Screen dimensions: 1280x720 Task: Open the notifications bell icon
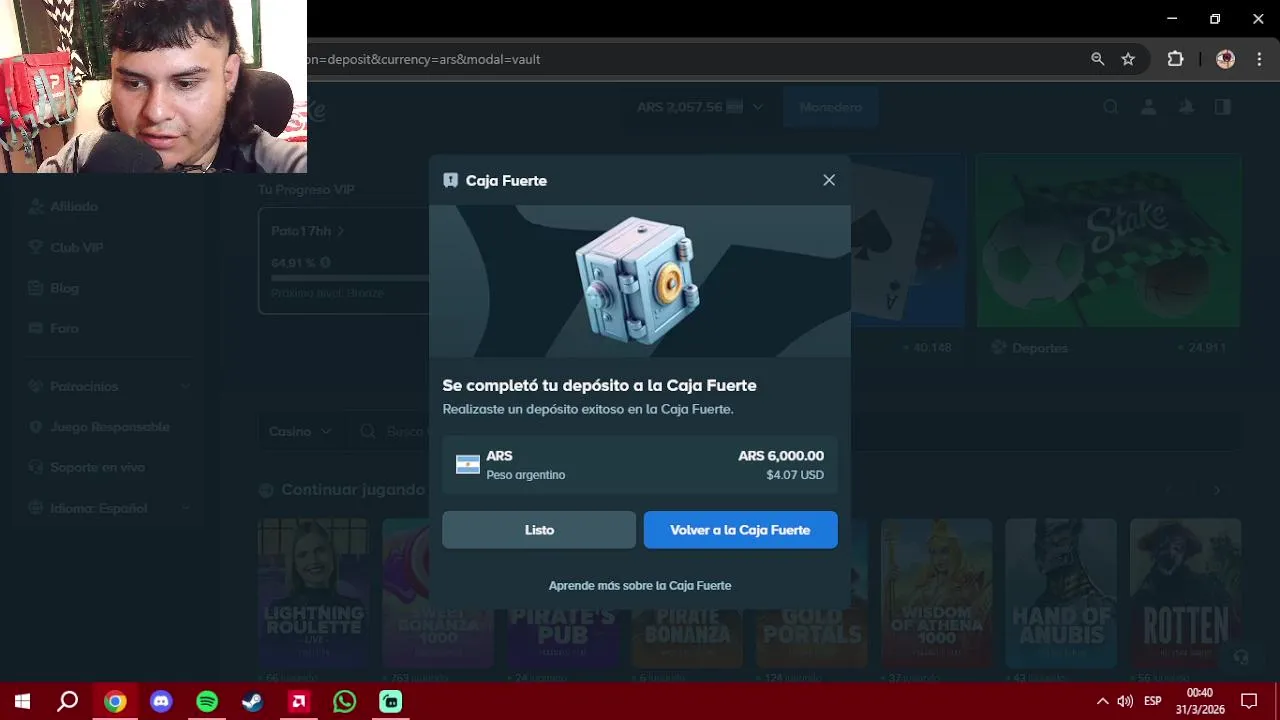(1186, 107)
